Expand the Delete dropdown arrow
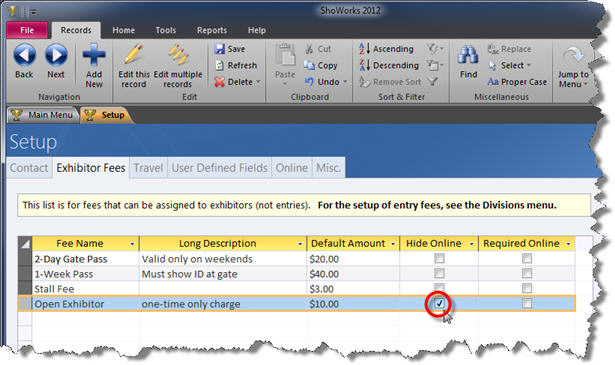This screenshot has height=365, width=615. [258, 82]
